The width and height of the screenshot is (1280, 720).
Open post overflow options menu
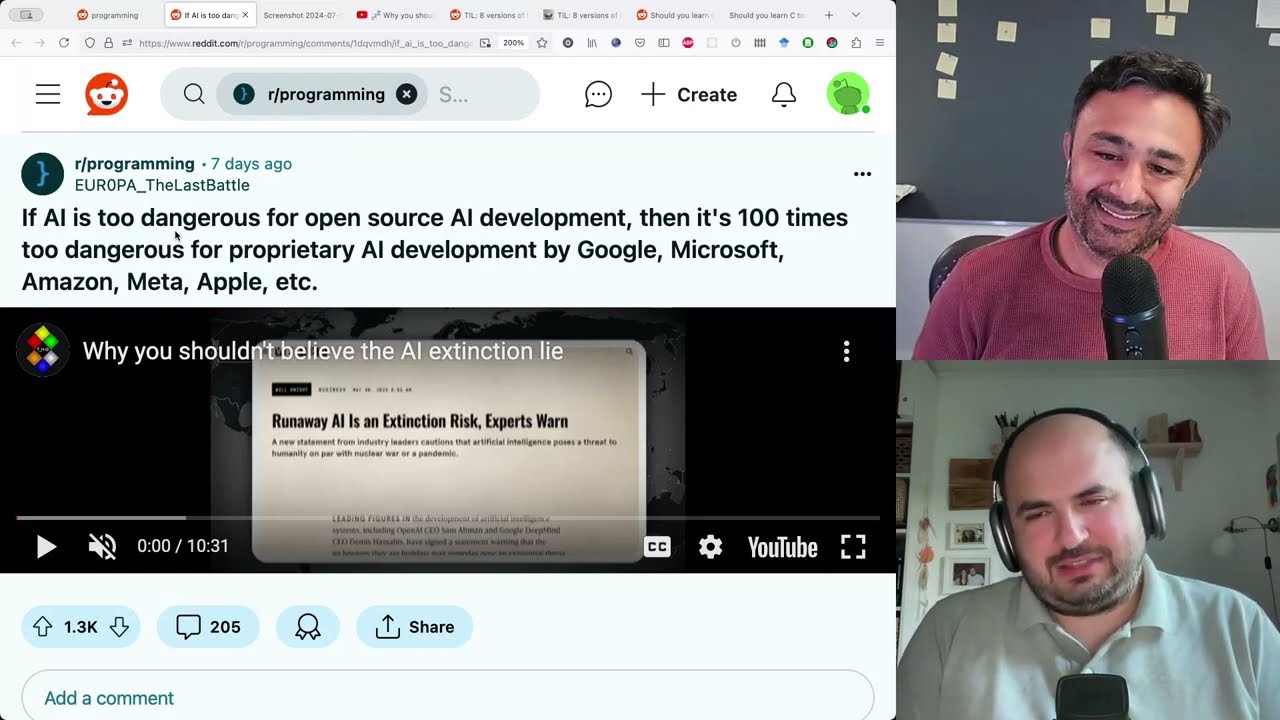(x=862, y=174)
